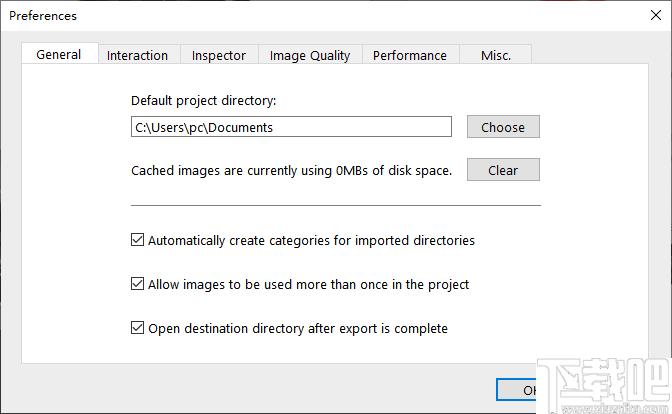Click the horizontal separator line above checkboxes
Image resolution: width=672 pixels, height=414 pixels.
(335, 205)
